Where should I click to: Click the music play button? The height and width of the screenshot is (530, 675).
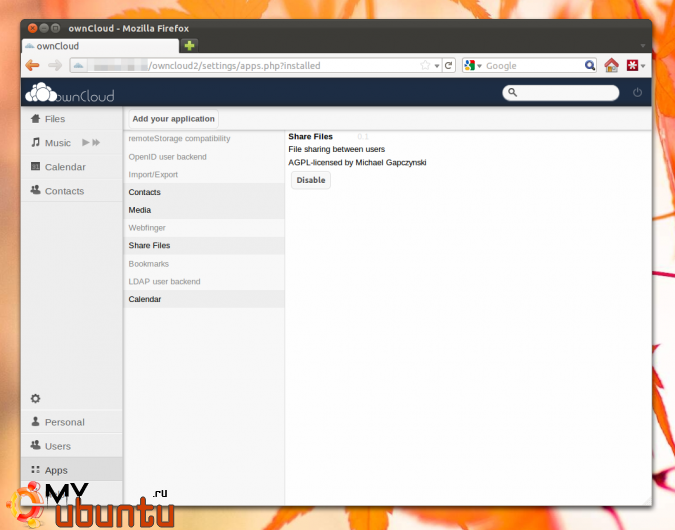click(x=86, y=142)
